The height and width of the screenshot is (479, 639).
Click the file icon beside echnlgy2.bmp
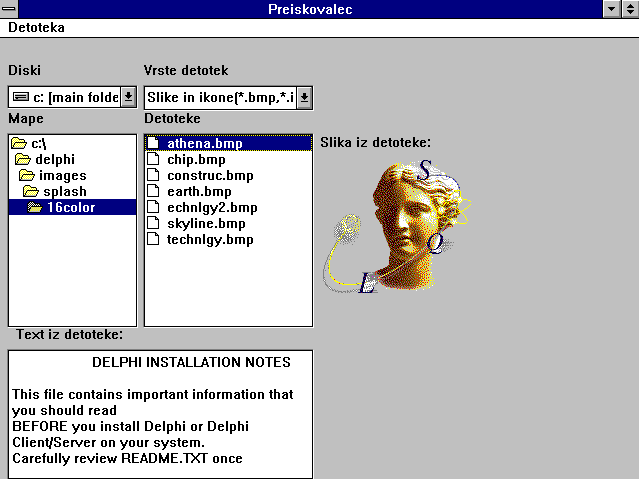[x=153, y=207]
